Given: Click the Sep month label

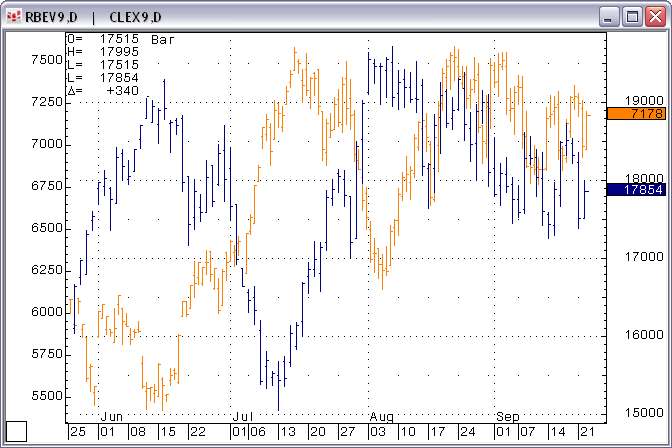Looking at the screenshot, I should click(x=508, y=417).
